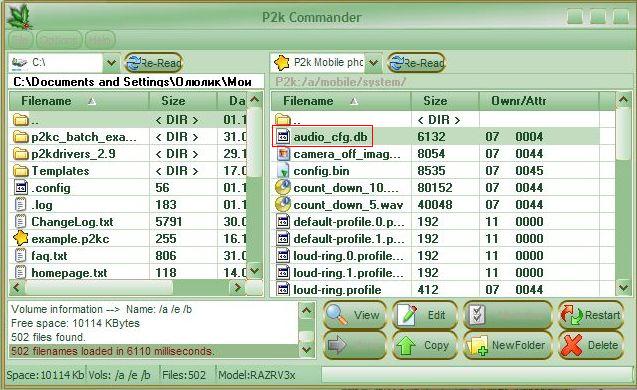637x390 pixels.
Task: Click Re-Read beside the P2k Mobile phone selector
Action: pos(416,63)
